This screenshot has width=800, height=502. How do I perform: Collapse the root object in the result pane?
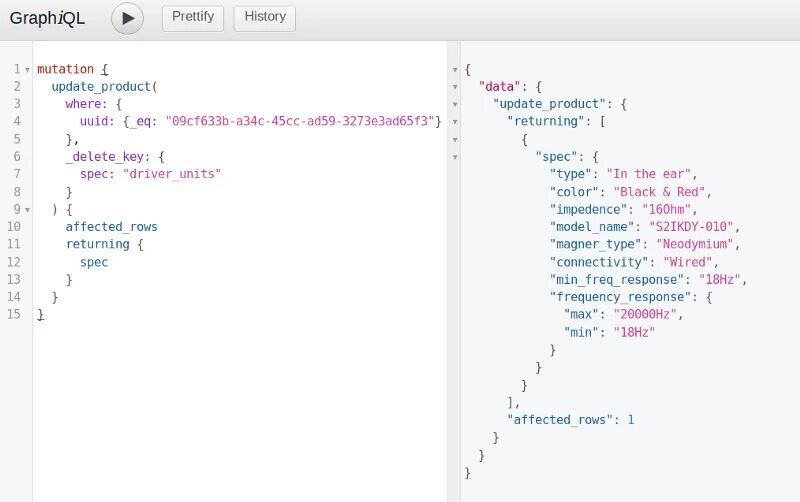pos(455,69)
